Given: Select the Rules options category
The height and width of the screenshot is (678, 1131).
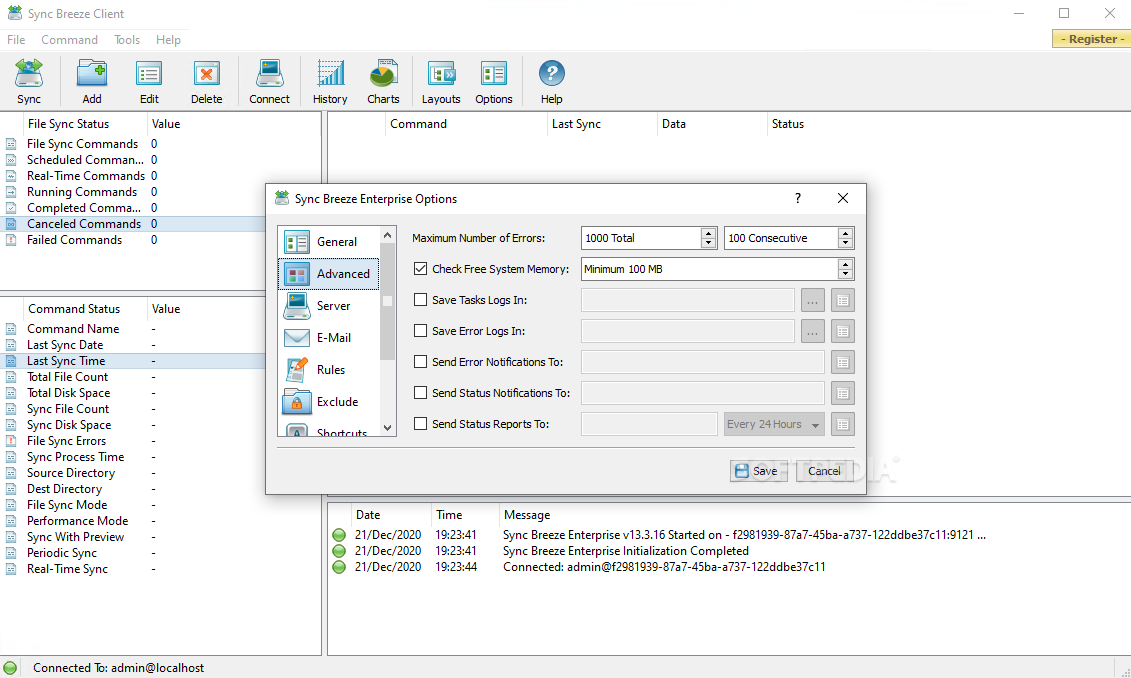Looking at the screenshot, I should [x=328, y=370].
